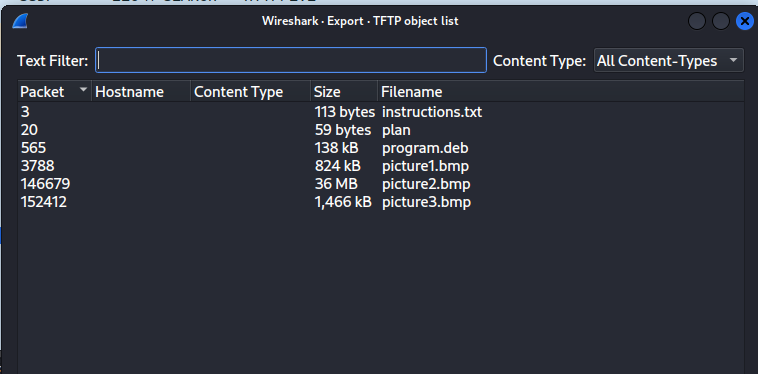758x374 pixels.
Task: Maximize the Export dialog window
Action: (720, 21)
